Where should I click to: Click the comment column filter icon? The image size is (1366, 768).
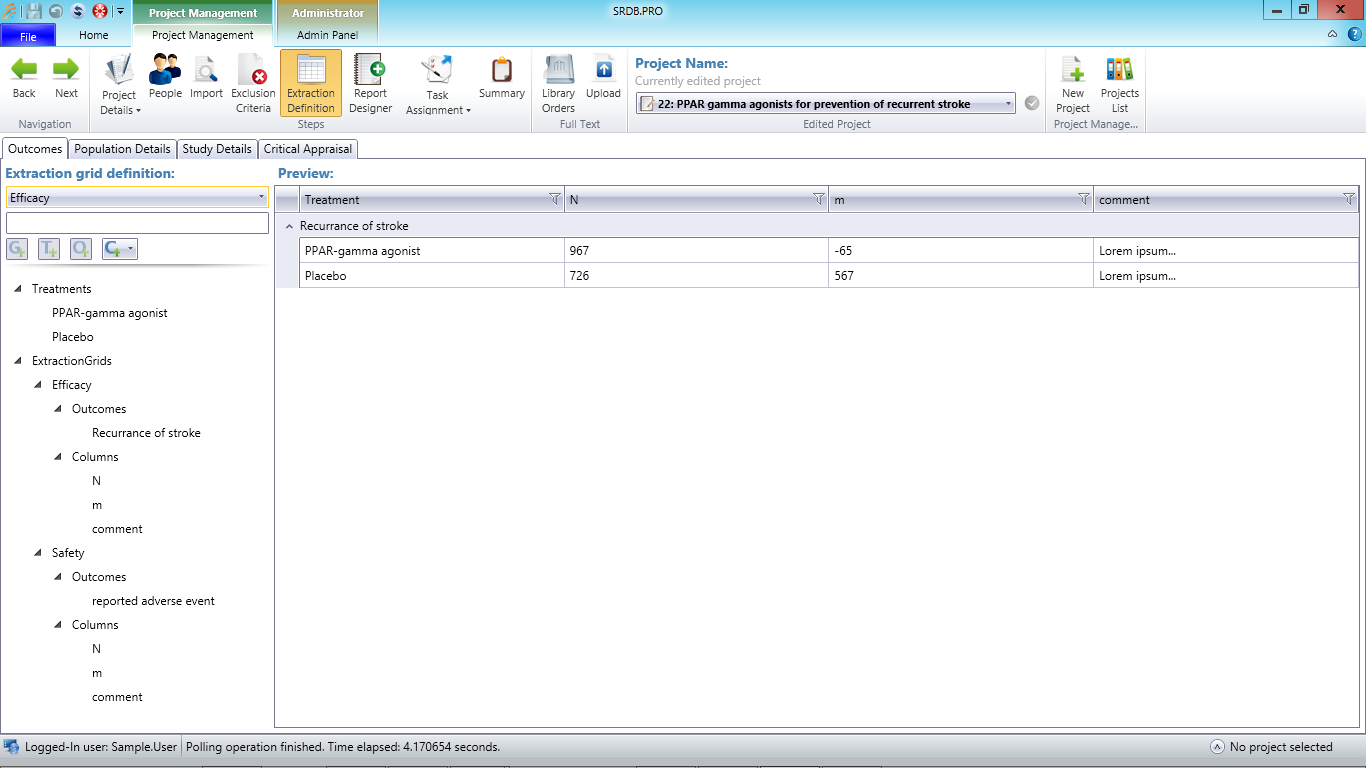coord(1348,199)
